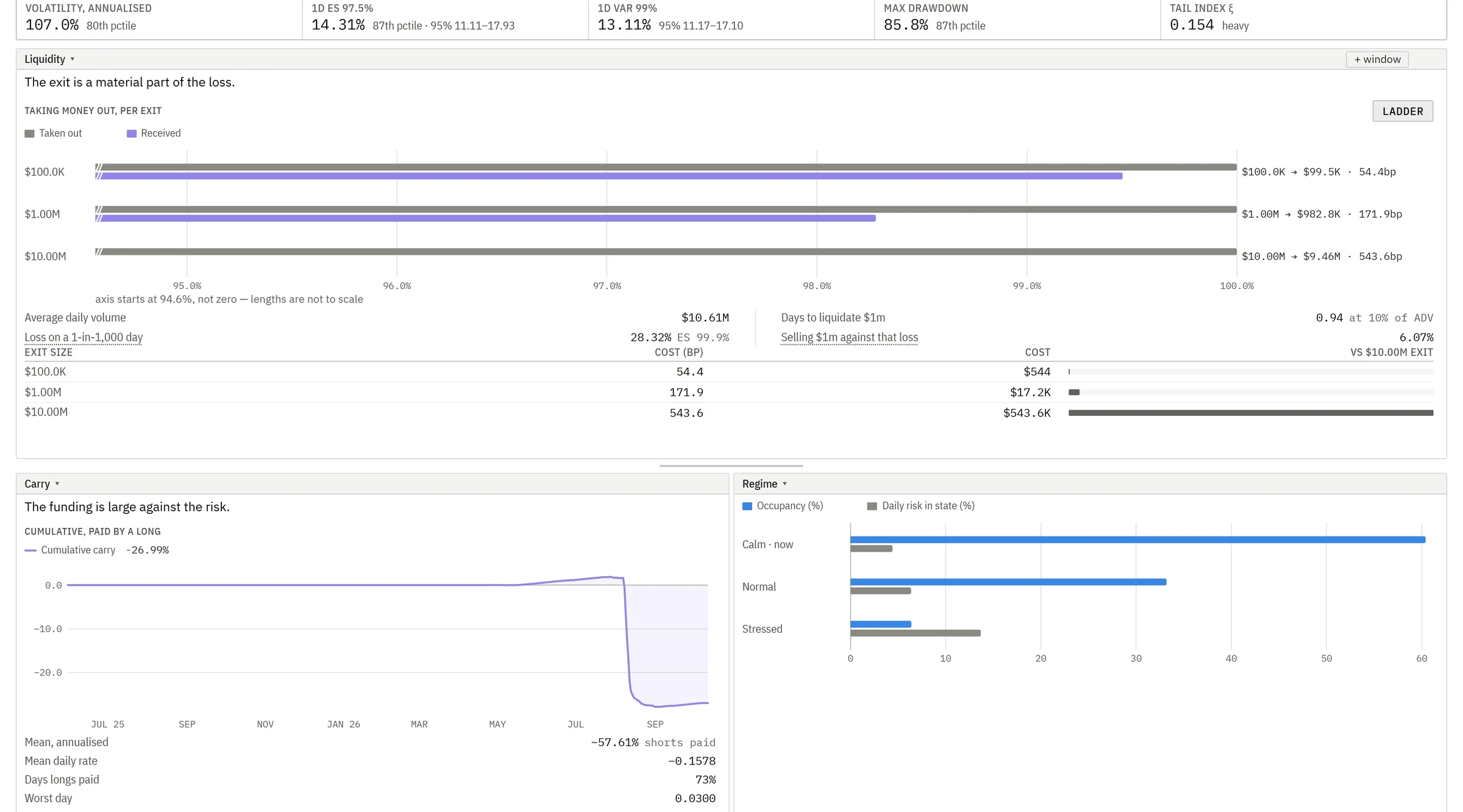Click the Days longs paid 73% value
The image size is (1463, 812).
705,780
